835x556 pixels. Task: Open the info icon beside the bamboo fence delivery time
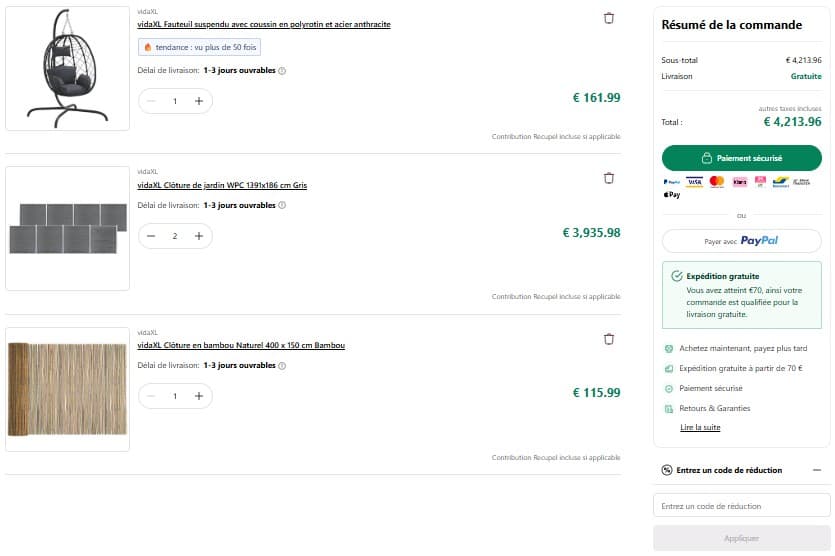point(282,365)
